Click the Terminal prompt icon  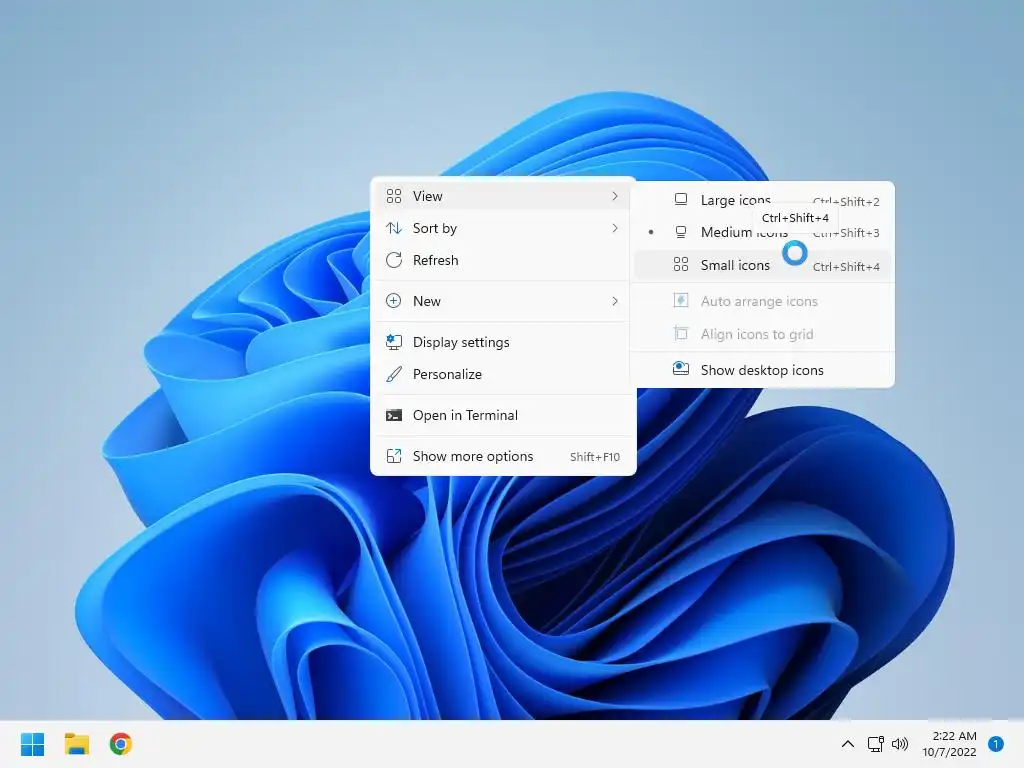tap(394, 415)
